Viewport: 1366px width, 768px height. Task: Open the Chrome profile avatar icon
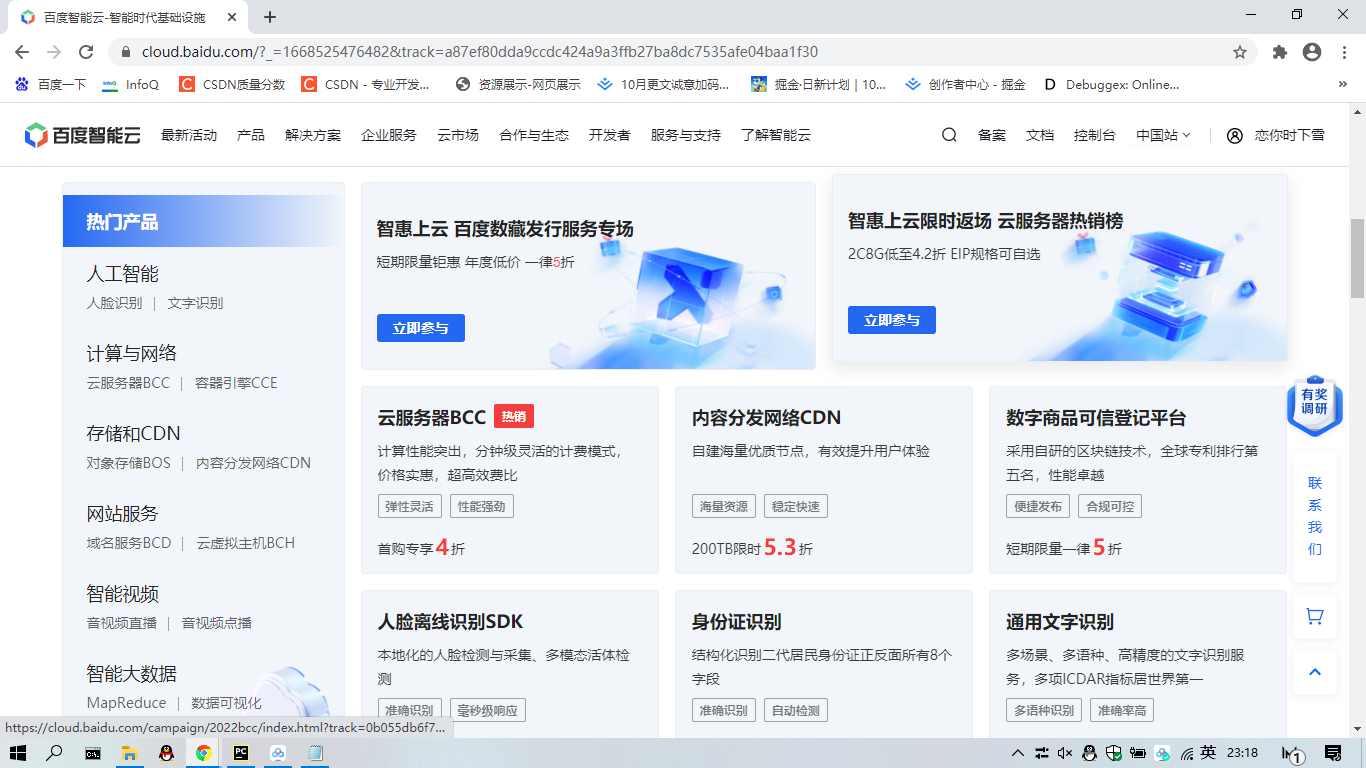tap(1312, 52)
